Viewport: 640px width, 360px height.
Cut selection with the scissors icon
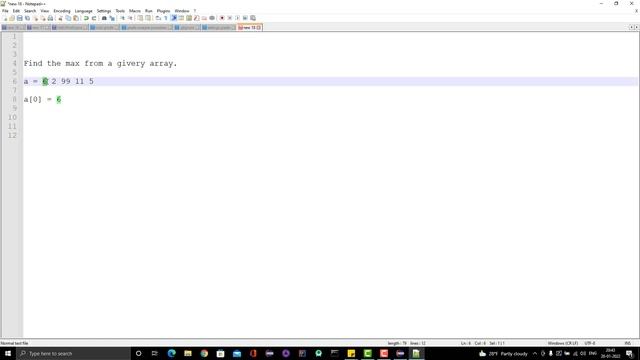click(60, 18)
